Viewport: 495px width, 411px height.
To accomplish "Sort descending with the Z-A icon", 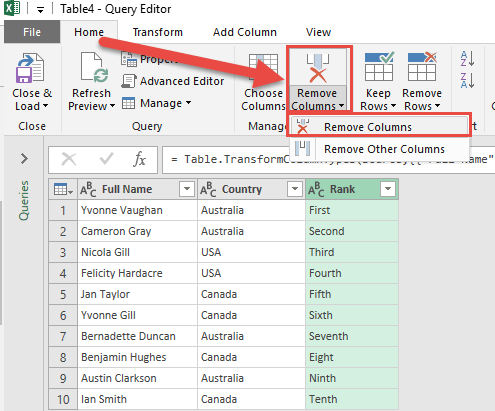I will point(467,81).
